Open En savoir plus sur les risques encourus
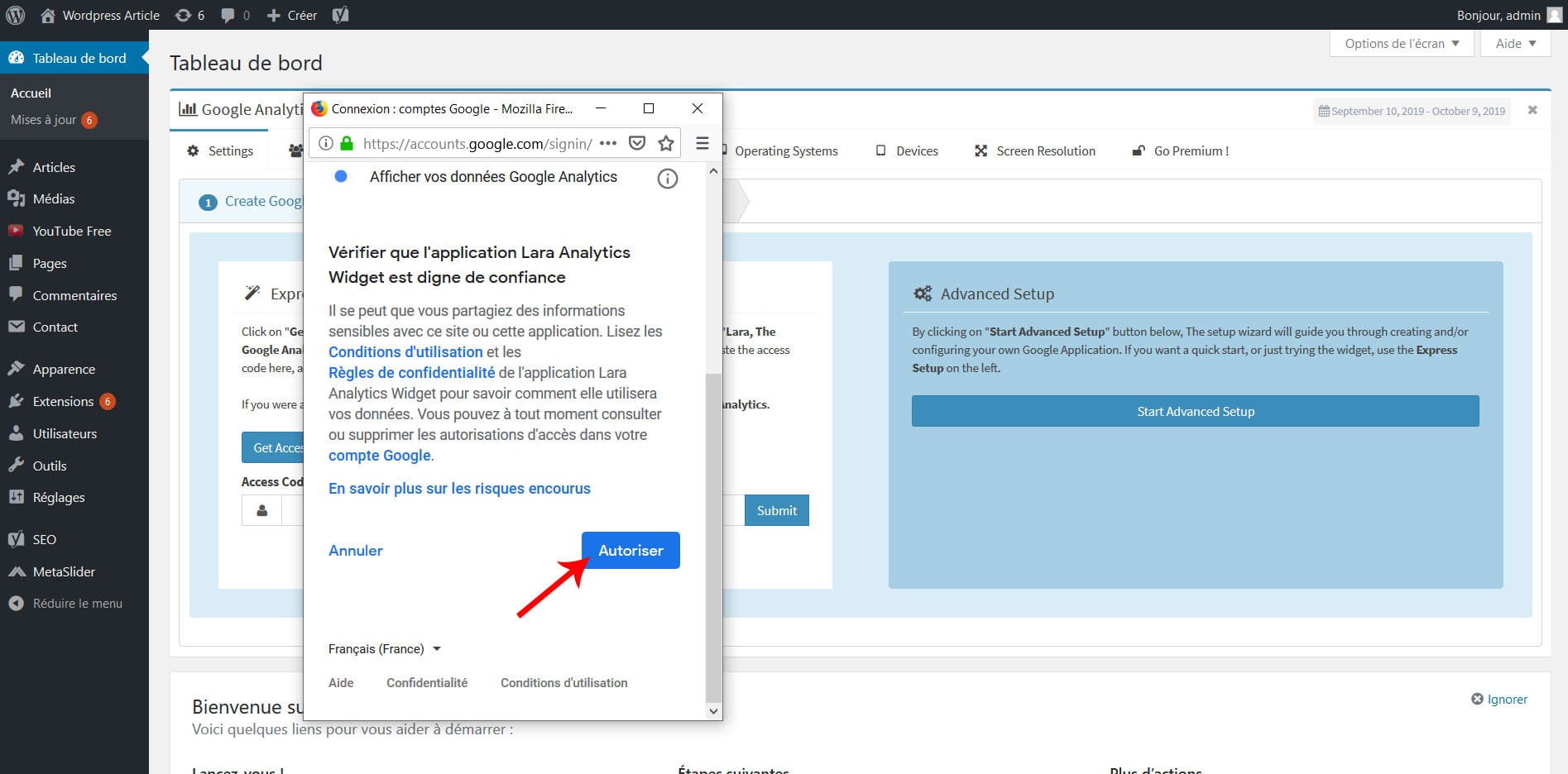Image resolution: width=1568 pixels, height=774 pixels. (x=459, y=489)
